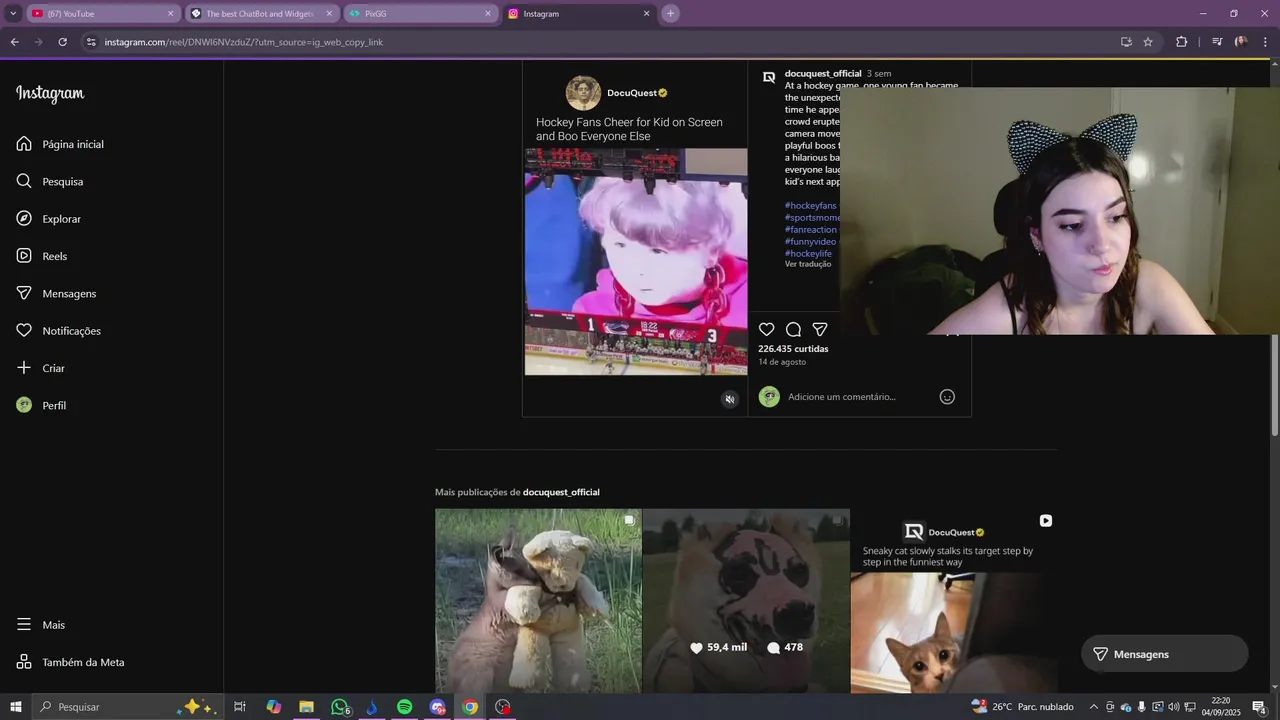Click Ver tradução under the caption
Viewport: 1280px width, 720px height.
point(808,264)
